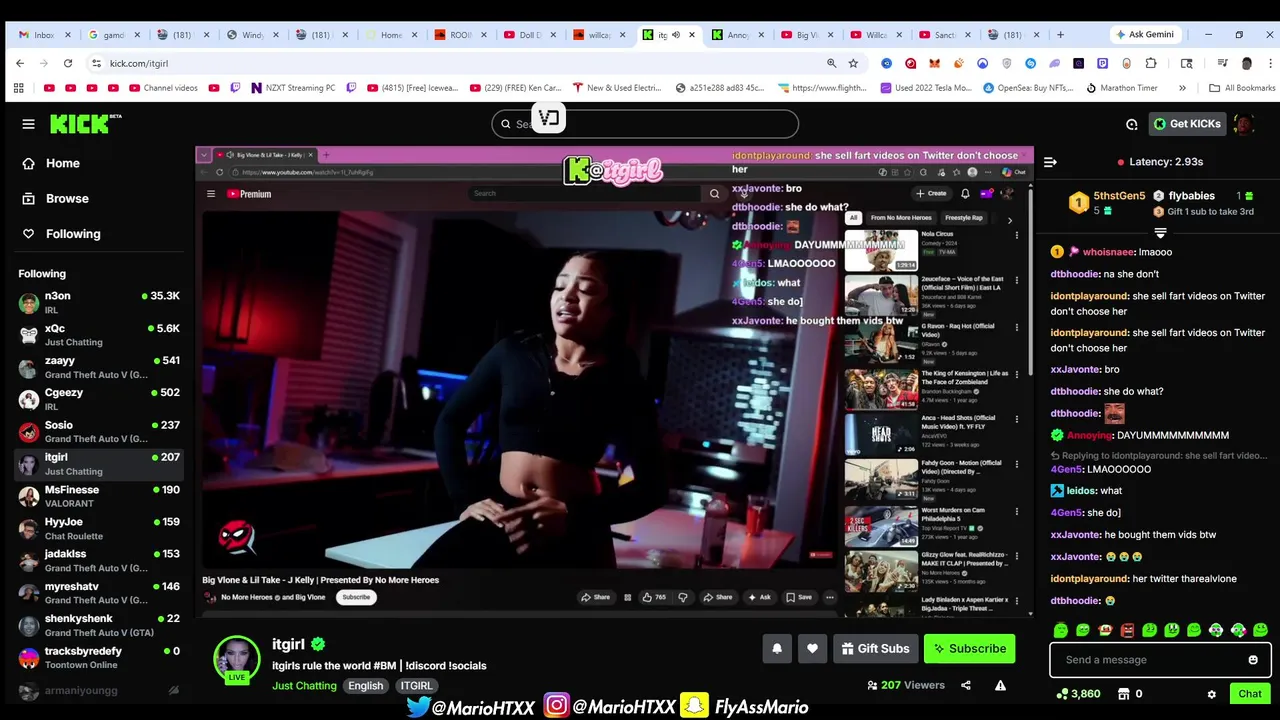Open n3on's channel in Following list
The width and height of the screenshot is (1280, 720).
tap(98, 303)
